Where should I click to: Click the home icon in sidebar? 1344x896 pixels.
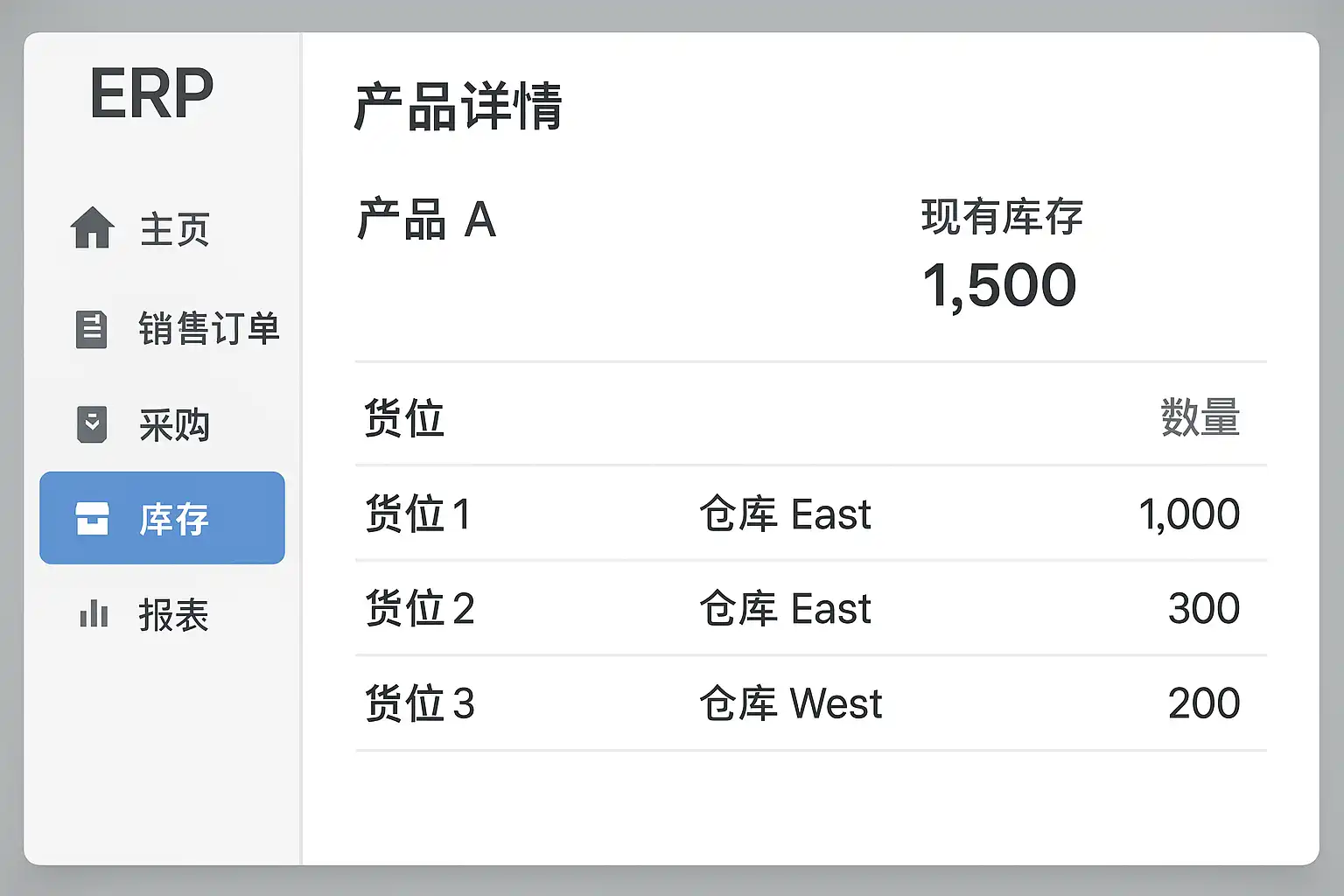pos(92,228)
